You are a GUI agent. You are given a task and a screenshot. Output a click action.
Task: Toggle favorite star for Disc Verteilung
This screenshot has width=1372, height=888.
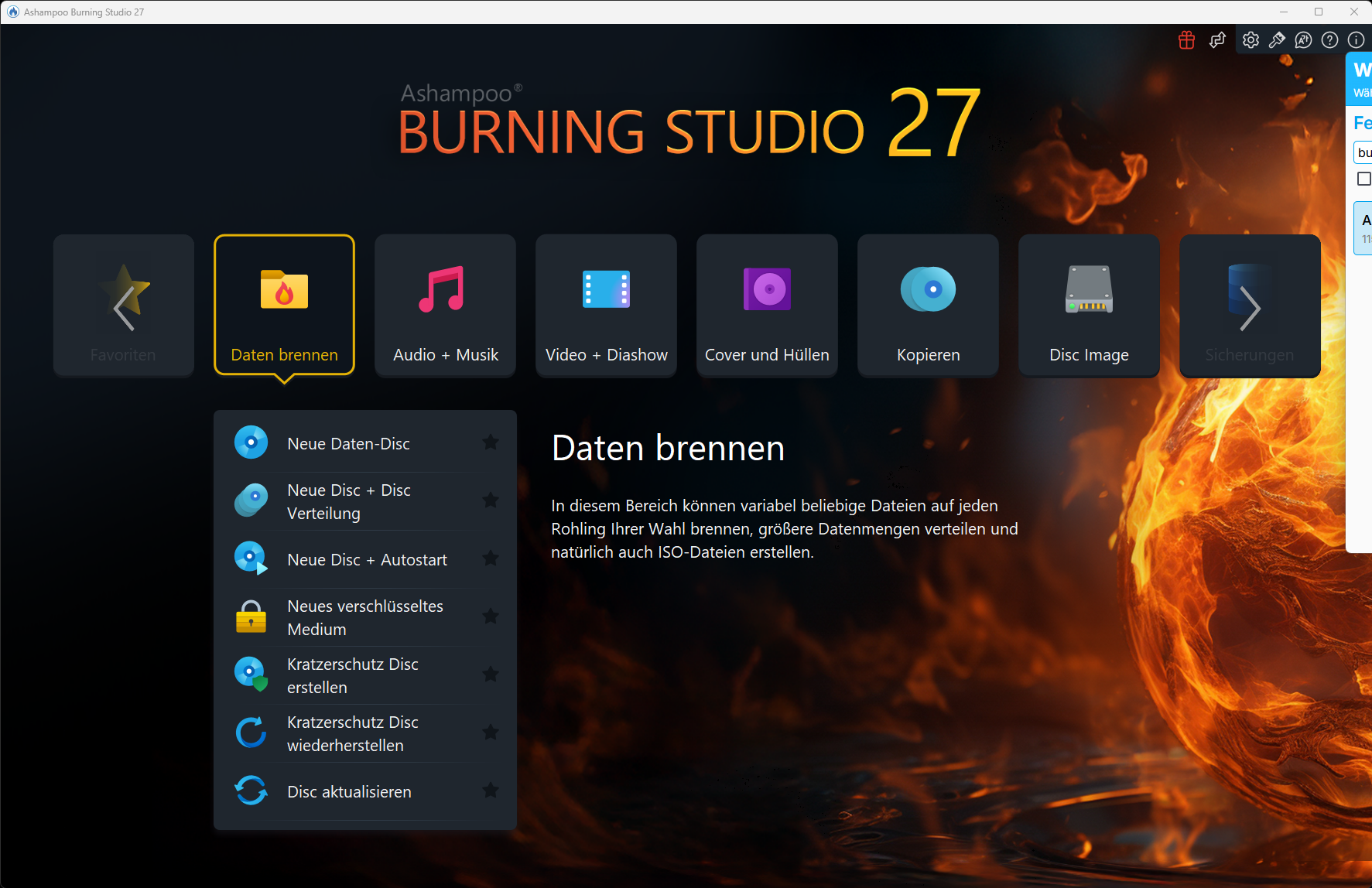[x=491, y=500]
